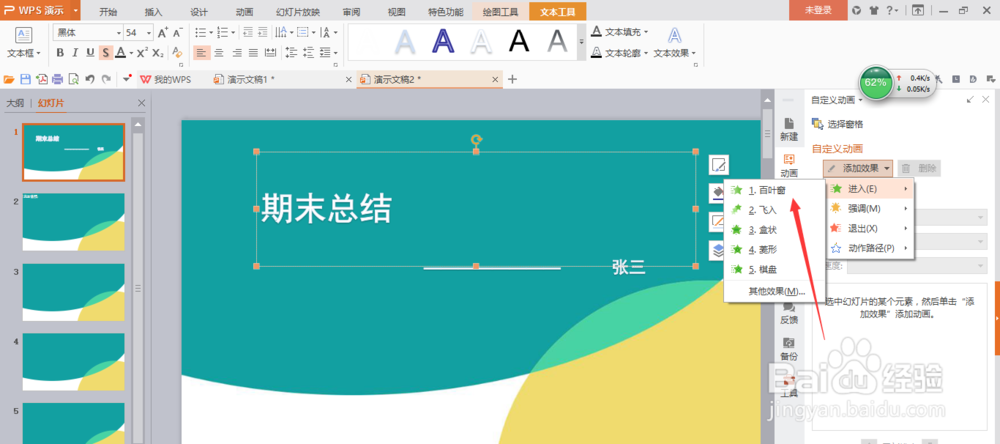The image size is (1000, 444).
Task: Open the 插入 ribbon tab
Action: pyautogui.click(x=154, y=11)
